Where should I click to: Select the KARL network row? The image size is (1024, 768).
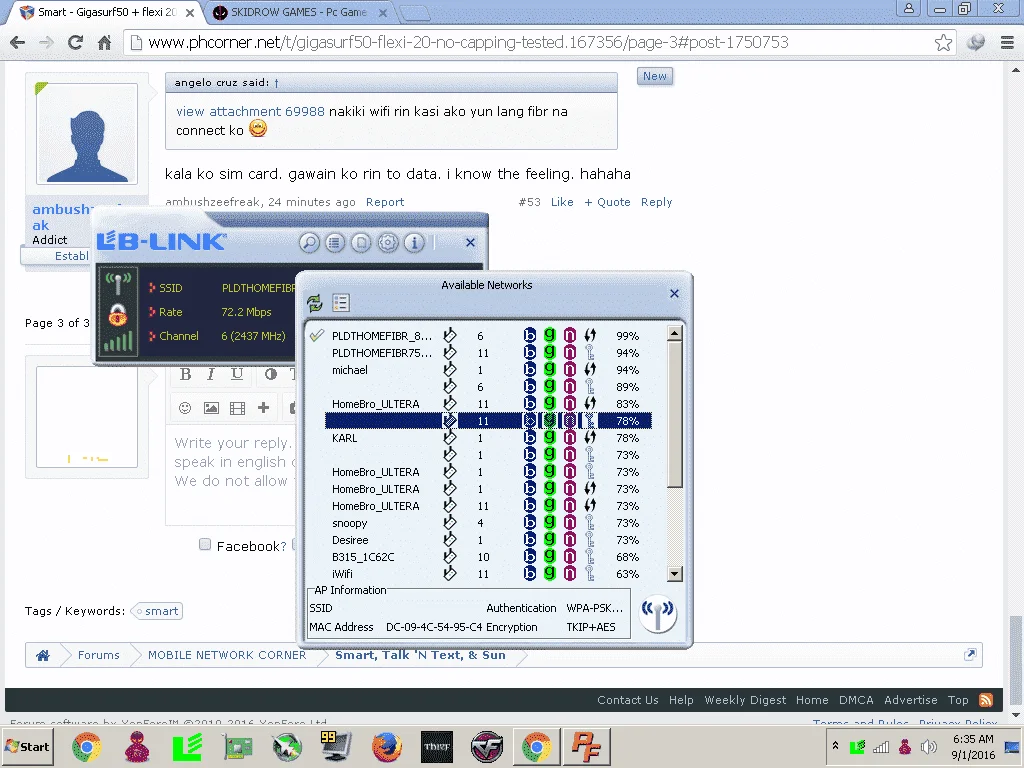point(488,438)
